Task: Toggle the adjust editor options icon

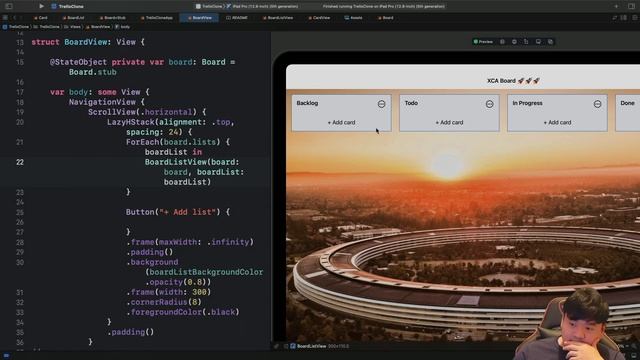Action: [x=623, y=18]
